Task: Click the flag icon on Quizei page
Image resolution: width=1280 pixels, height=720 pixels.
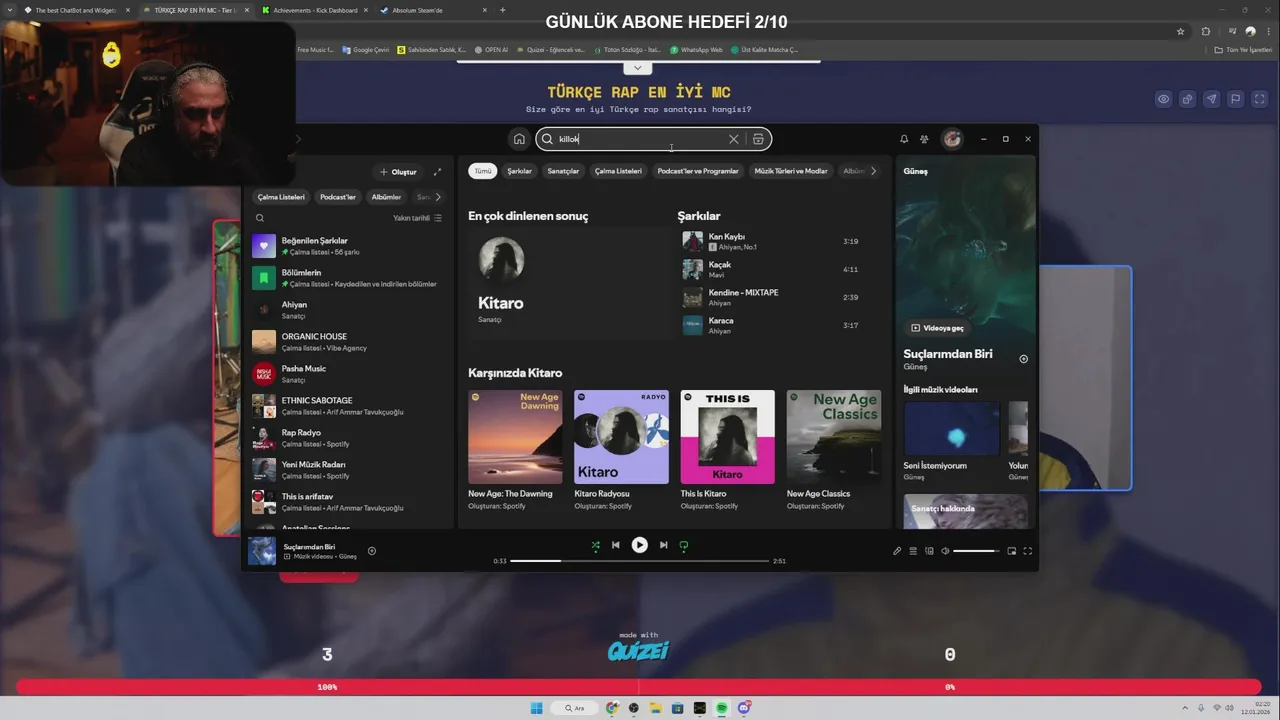Action: click(x=1235, y=99)
